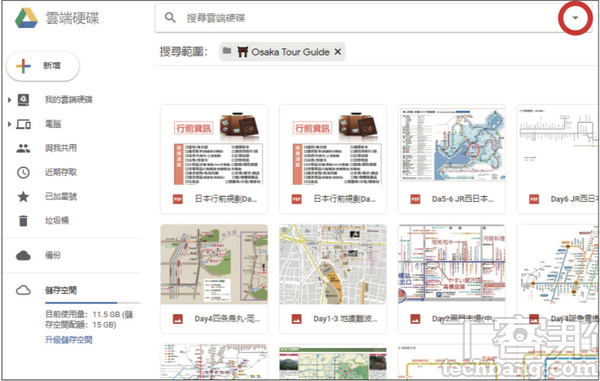
Task: Open second 日本行前規劃 PDF thumbnail
Action: 333,145
